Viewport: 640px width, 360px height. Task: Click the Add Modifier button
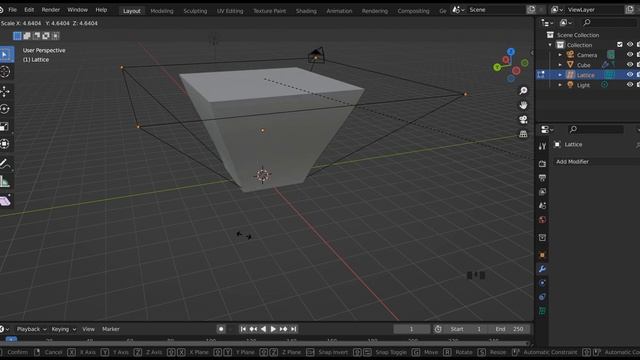tap(596, 162)
